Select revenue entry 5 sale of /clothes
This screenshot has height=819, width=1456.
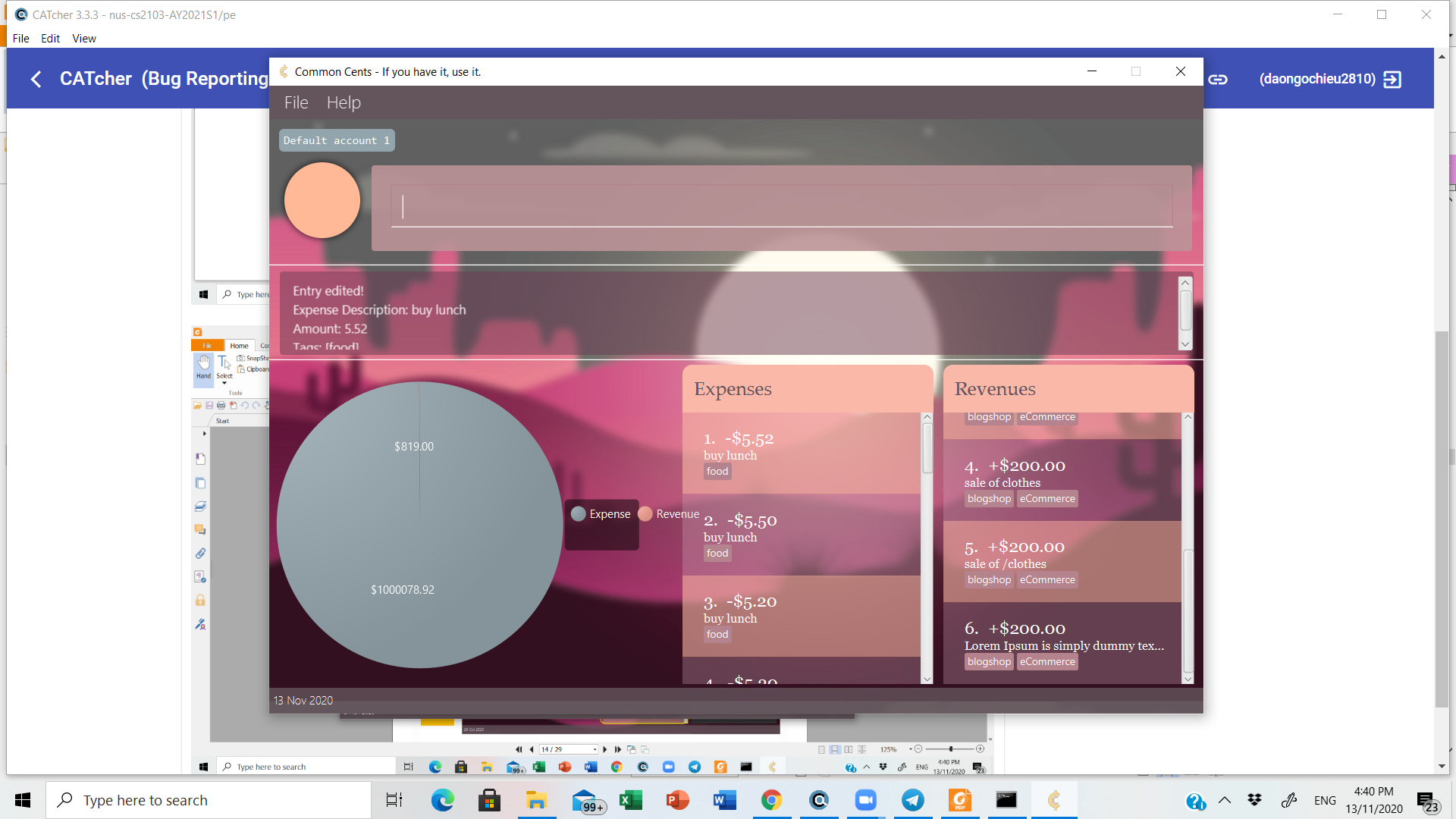click(x=1062, y=562)
